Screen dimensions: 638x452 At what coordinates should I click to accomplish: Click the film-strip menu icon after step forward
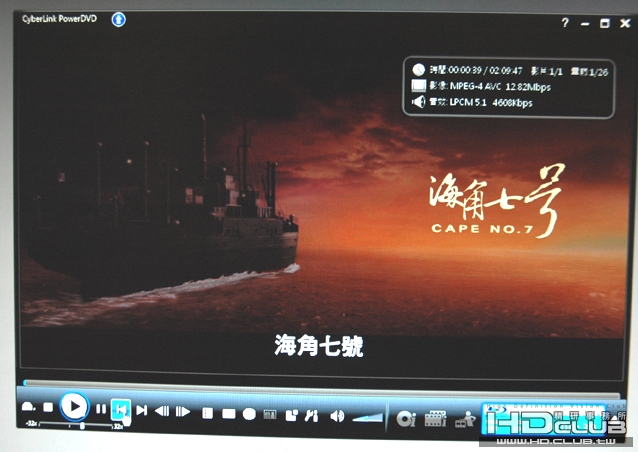pos(208,413)
